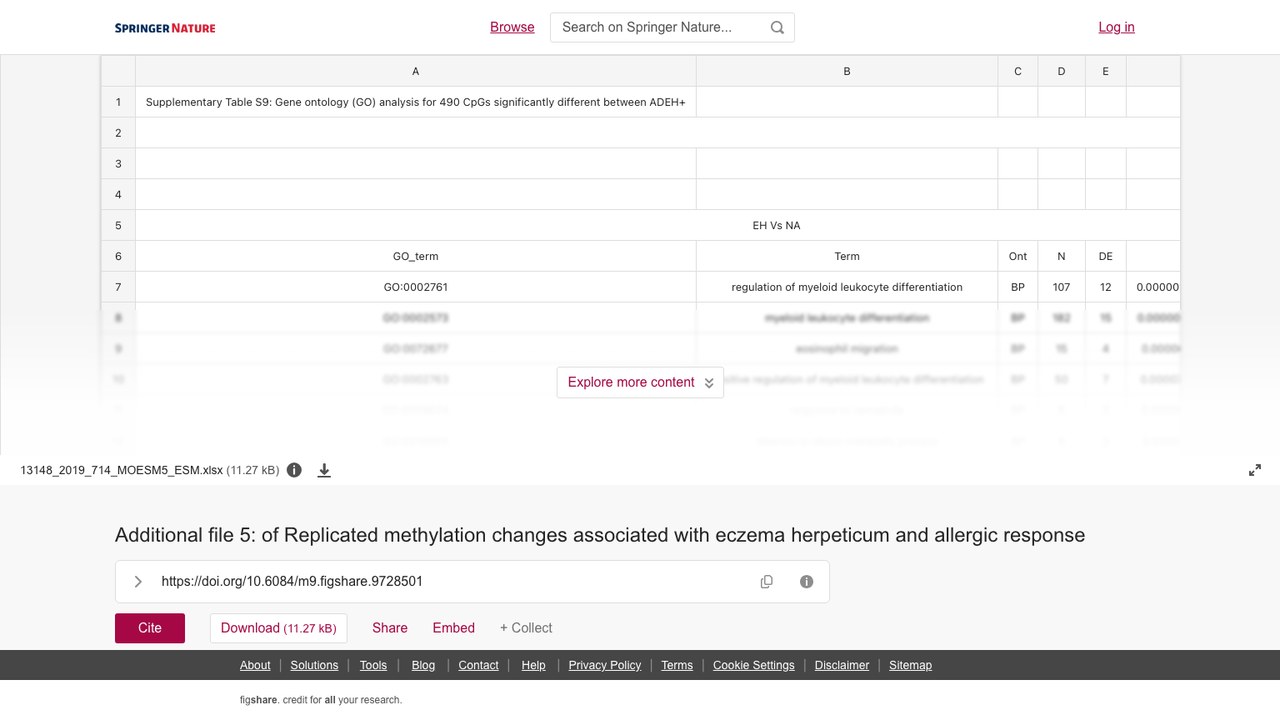
Task: Select cell GO:0002761
Action: coord(416,287)
